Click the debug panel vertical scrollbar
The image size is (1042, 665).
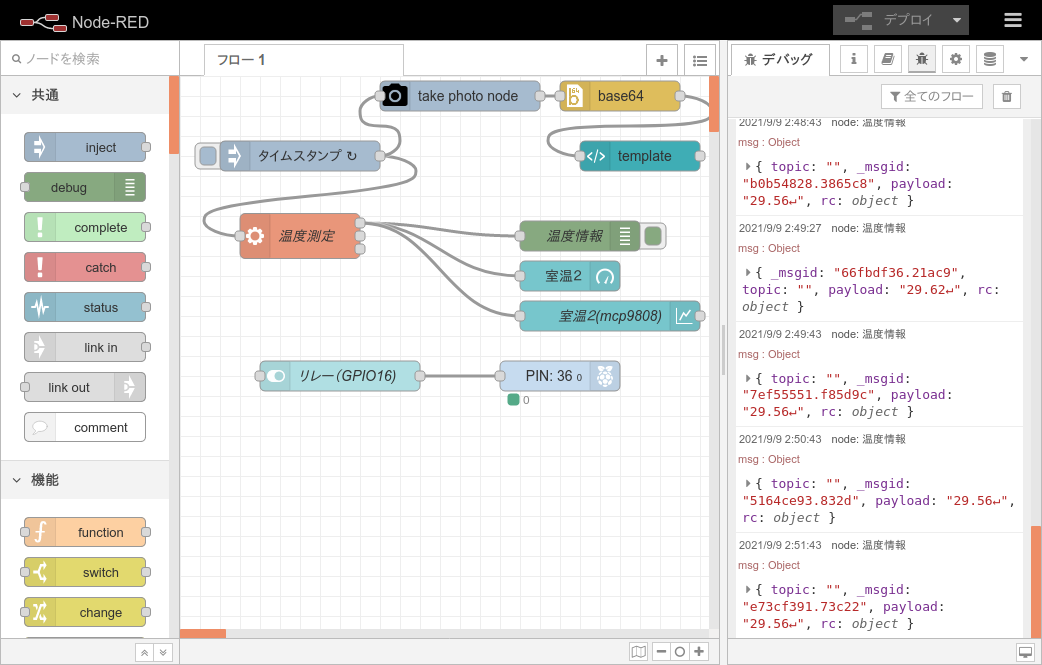pos(1036,582)
